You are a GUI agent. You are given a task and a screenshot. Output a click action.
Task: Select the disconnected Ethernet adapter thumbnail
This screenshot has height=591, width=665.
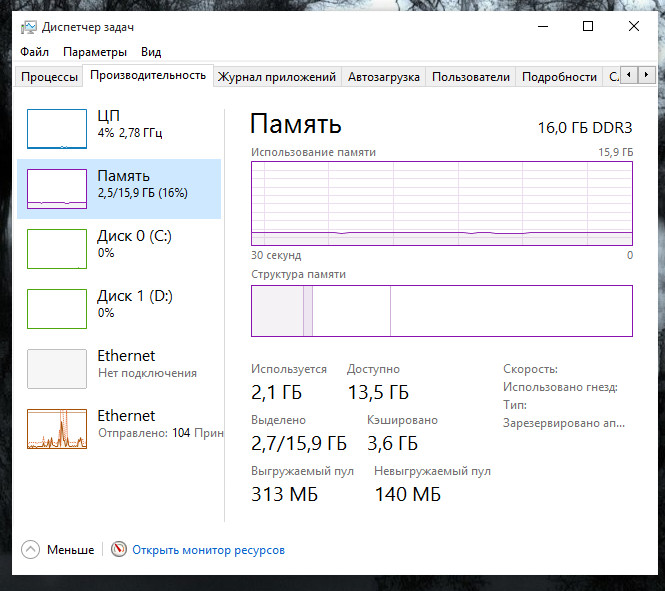56,368
